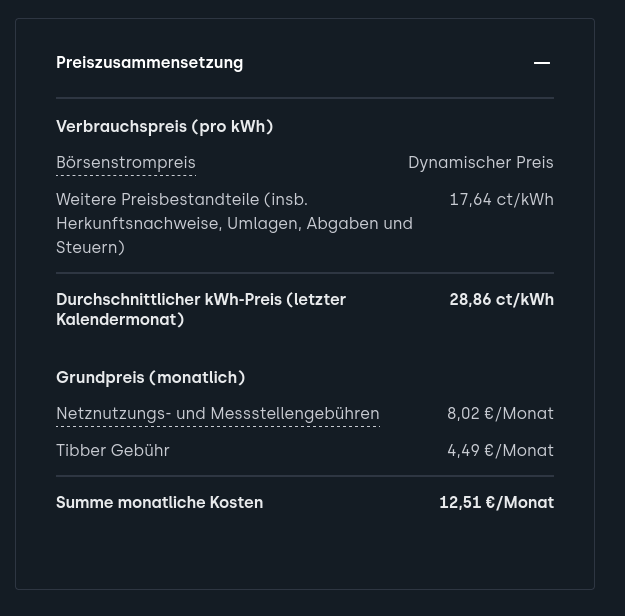This screenshot has width=625, height=616.
Task: Click the 28,86 ct/kWh average price
Action: 501,300
